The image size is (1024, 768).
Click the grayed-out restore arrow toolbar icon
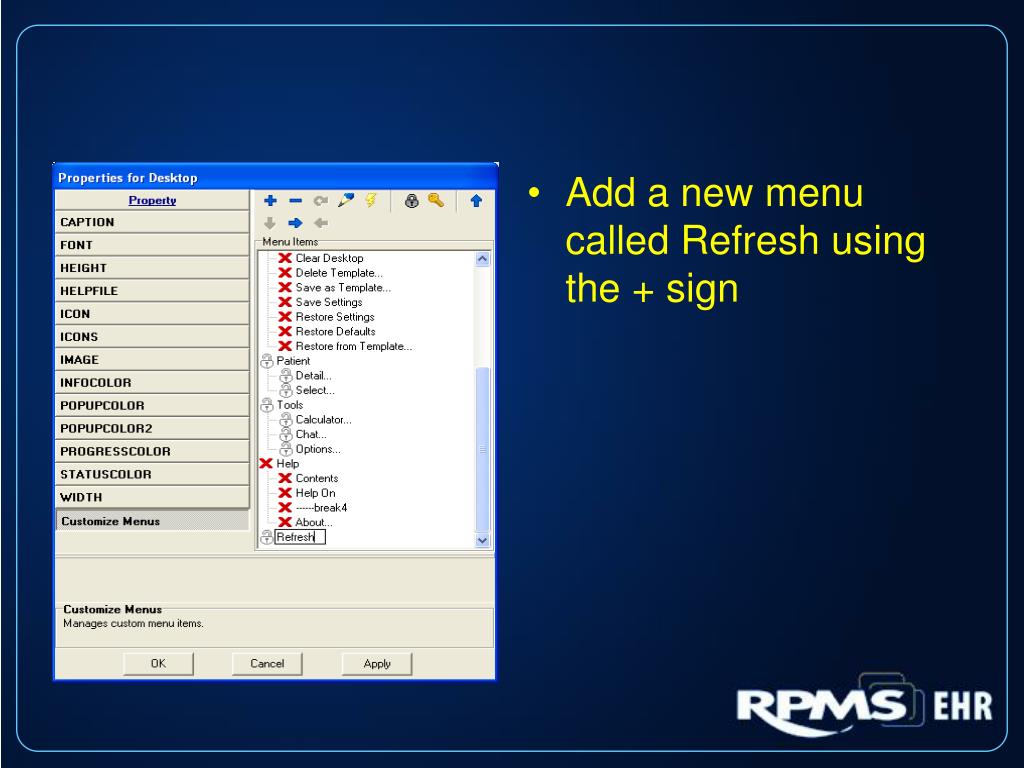321,200
